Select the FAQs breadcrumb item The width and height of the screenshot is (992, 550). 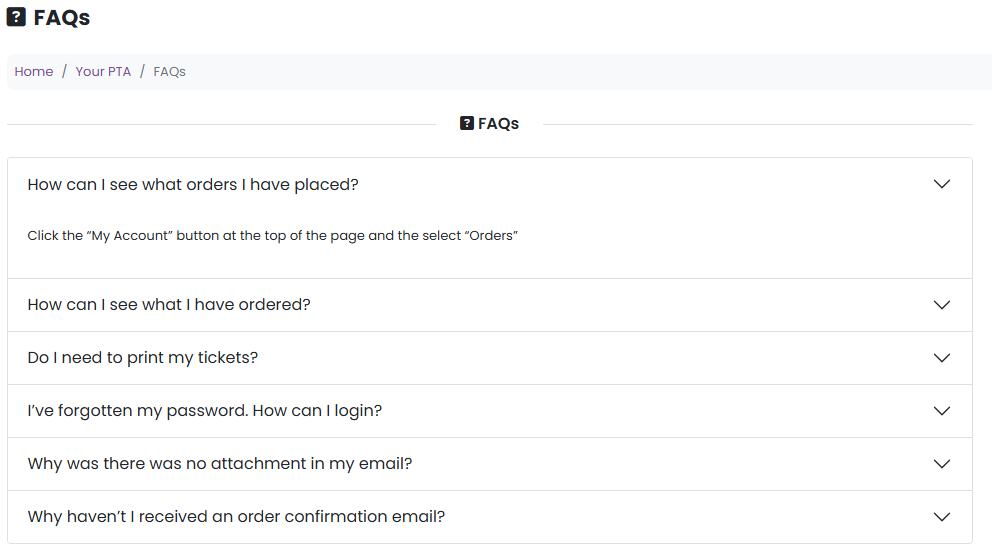coord(169,72)
